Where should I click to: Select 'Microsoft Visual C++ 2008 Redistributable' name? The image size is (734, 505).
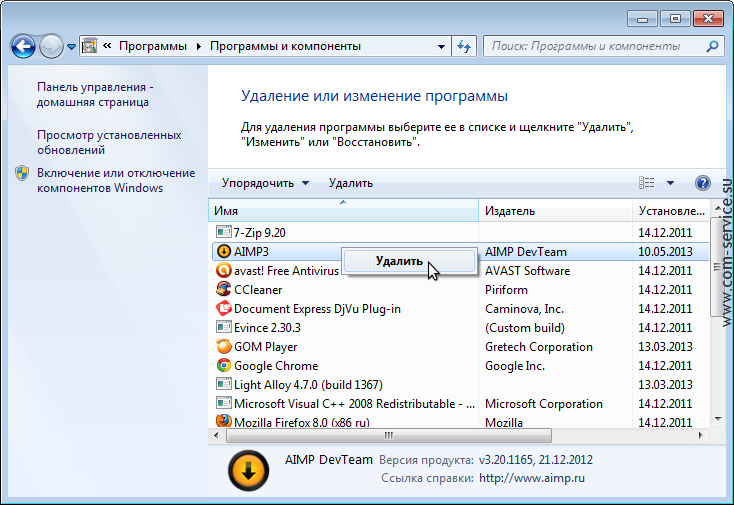point(354,404)
